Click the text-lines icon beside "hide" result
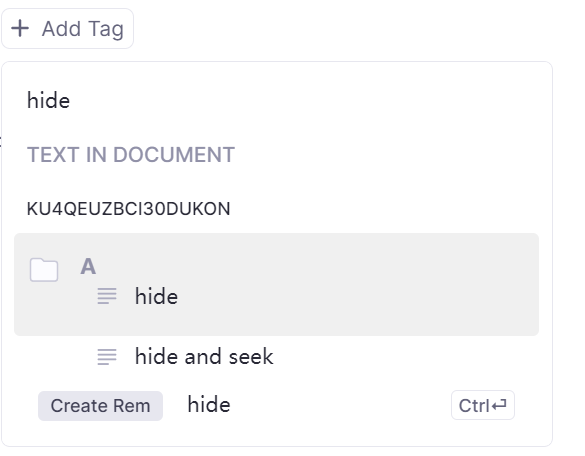The height and width of the screenshot is (456, 585). [x=107, y=296]
